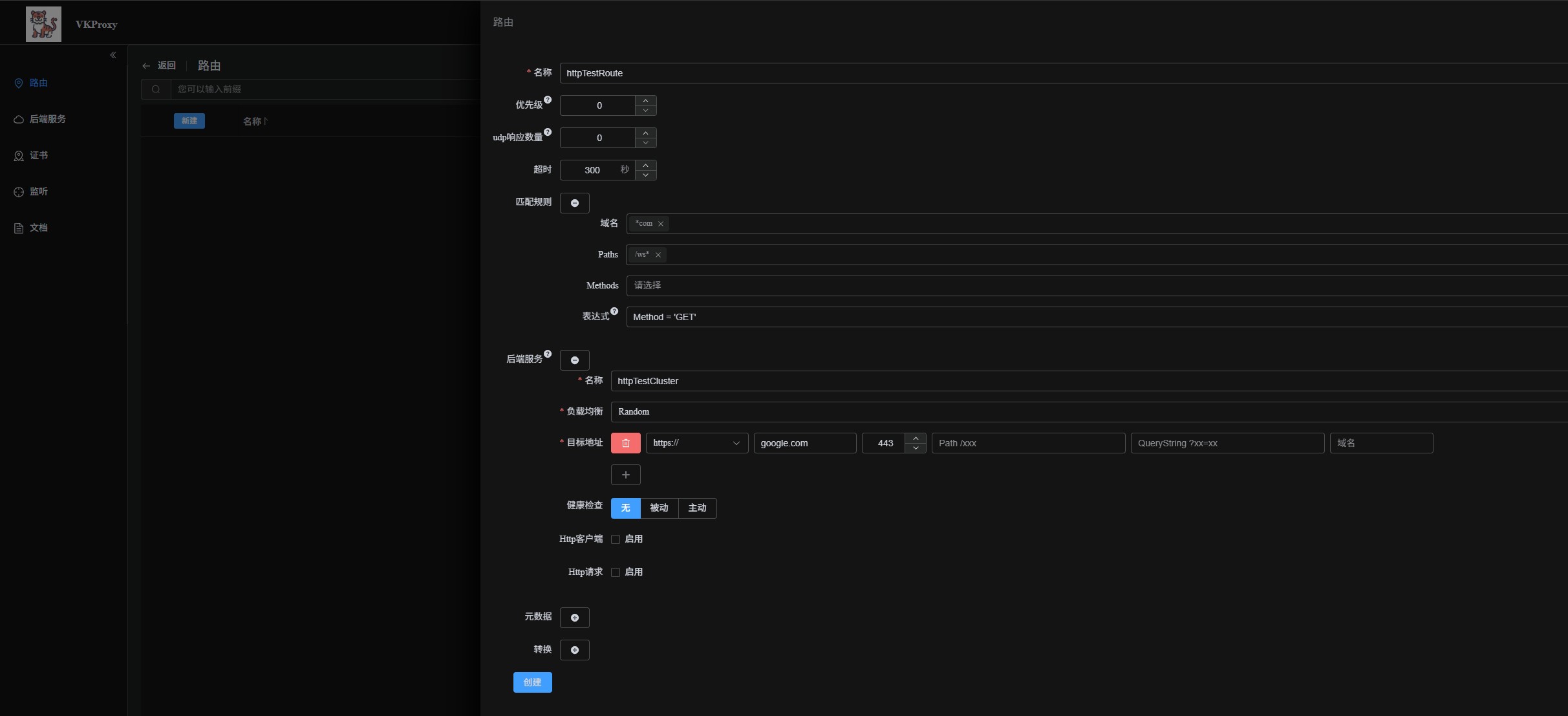Remove the *com domain tag
Screen dimensions: 1568x716
661,224
